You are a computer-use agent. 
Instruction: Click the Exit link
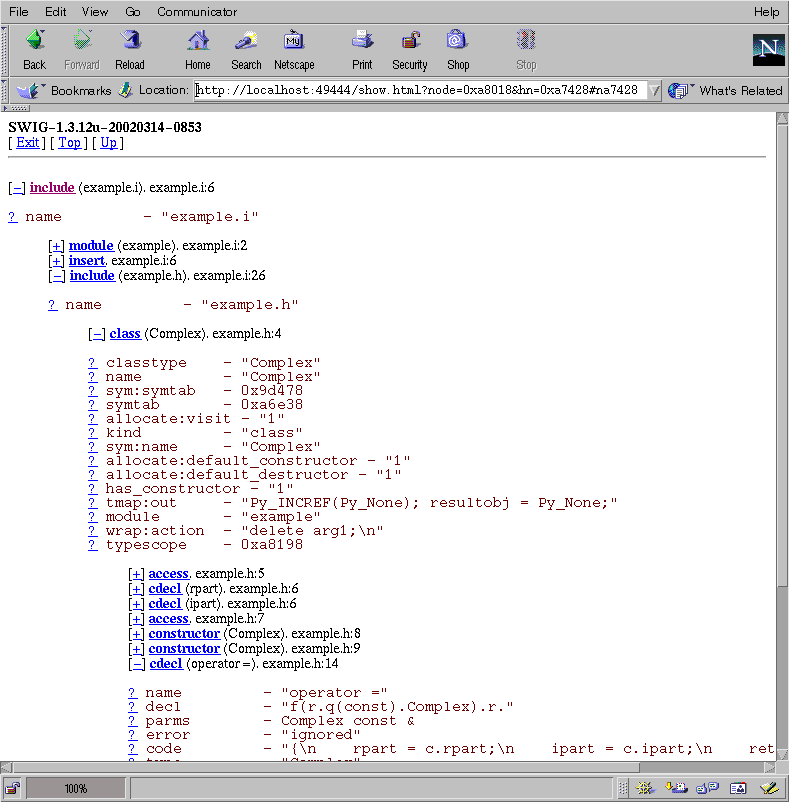[28, 143]
